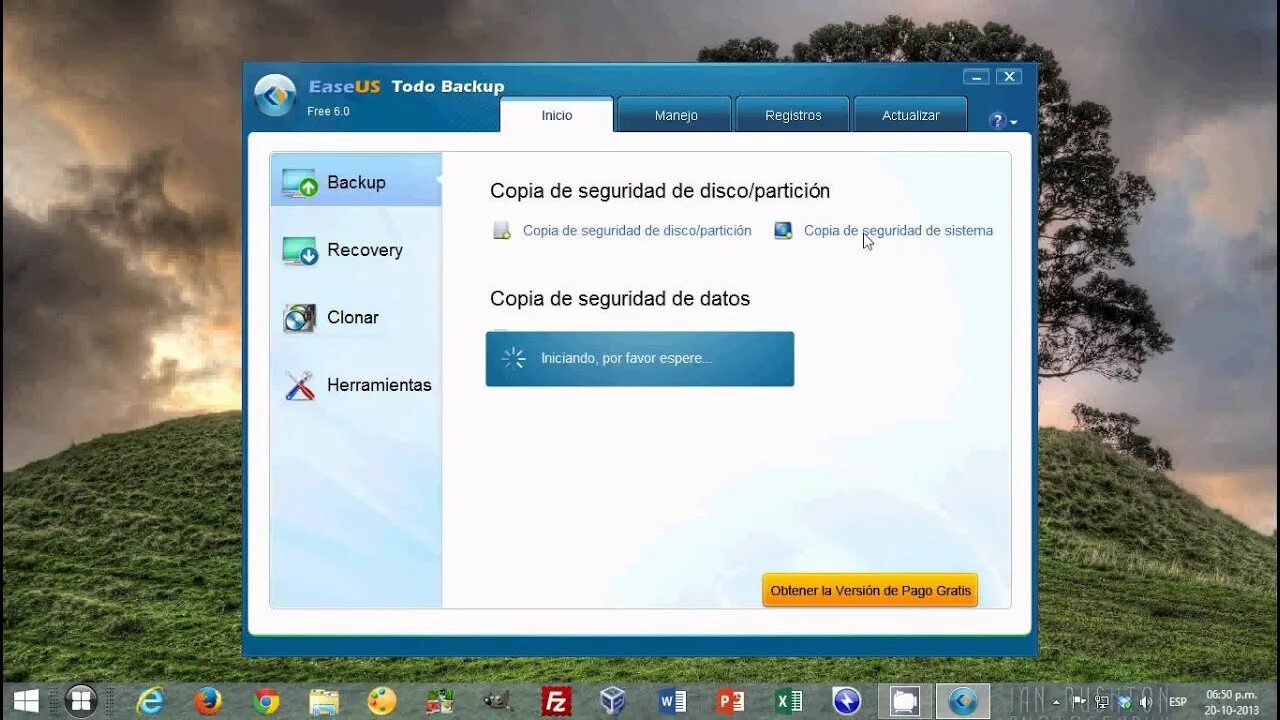Open the help question mark icon
This screenshot has width=1280, height=720.
[997, 121]
